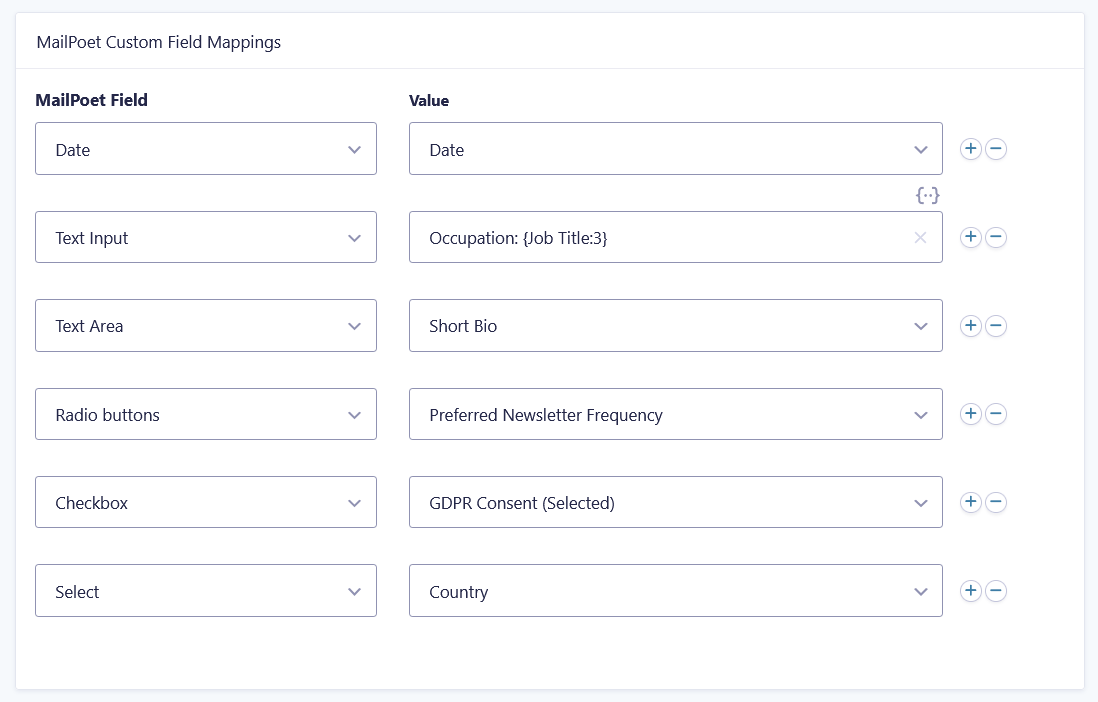Viewport: 1098px width, 702px height.
Task: Open the Text Area MailPoet field dropdown
Action: click(x=206, y=326)
